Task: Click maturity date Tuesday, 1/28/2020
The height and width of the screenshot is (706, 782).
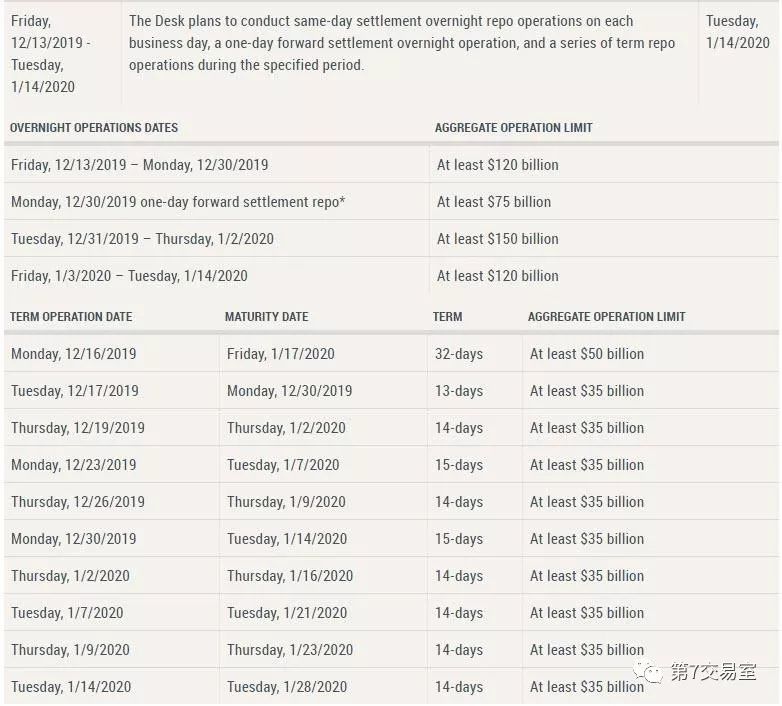Action: pos(287,687)
